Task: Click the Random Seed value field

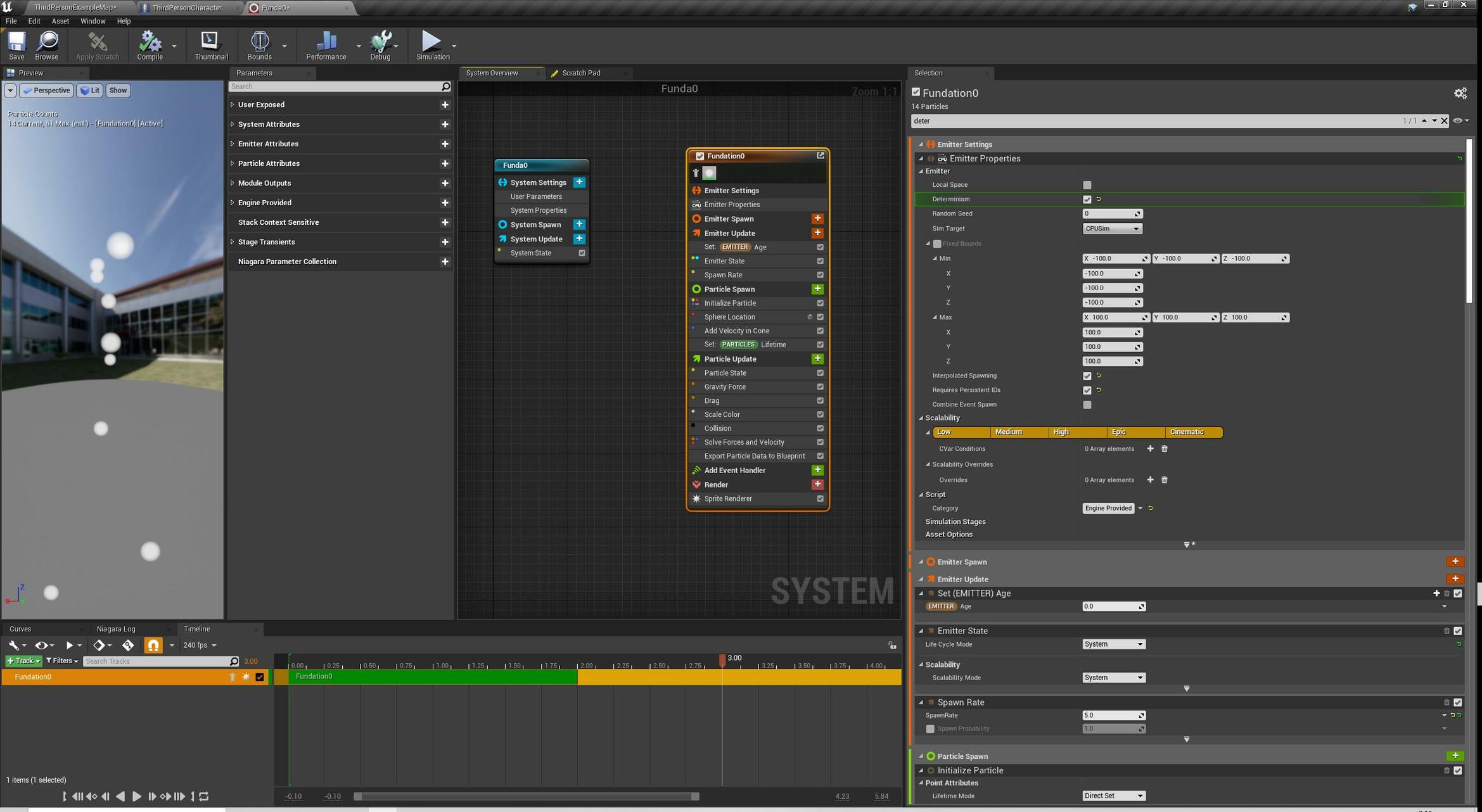Action: (1113, 214)
